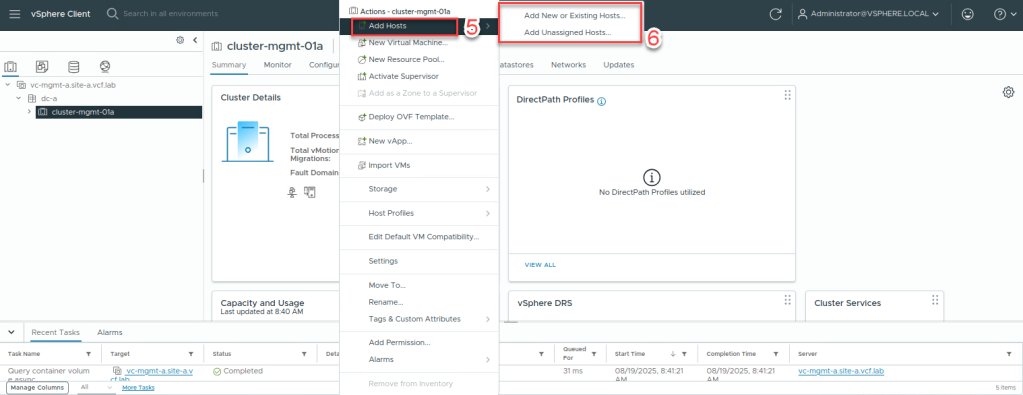1023x395 pixels.
Task: Collapse the dc-a datacenter node
Action: click(x=19, y=99)
